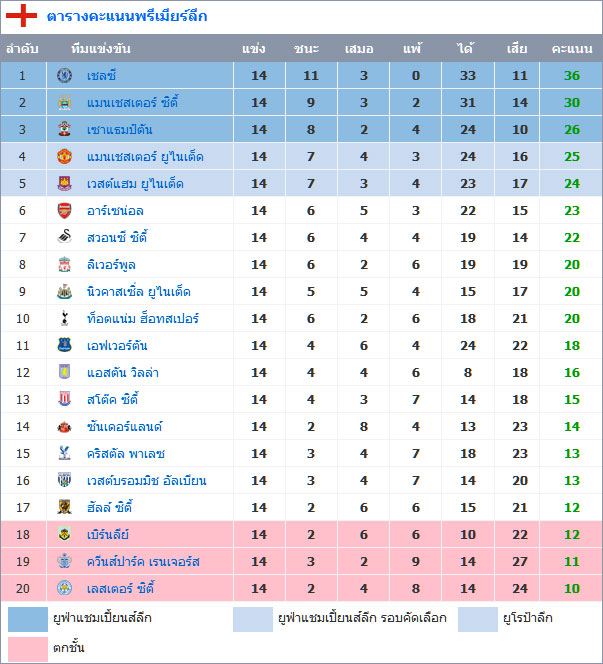Click the ยูโรป้าลีก legend color box
603x664 pixels.
point(478,619)
